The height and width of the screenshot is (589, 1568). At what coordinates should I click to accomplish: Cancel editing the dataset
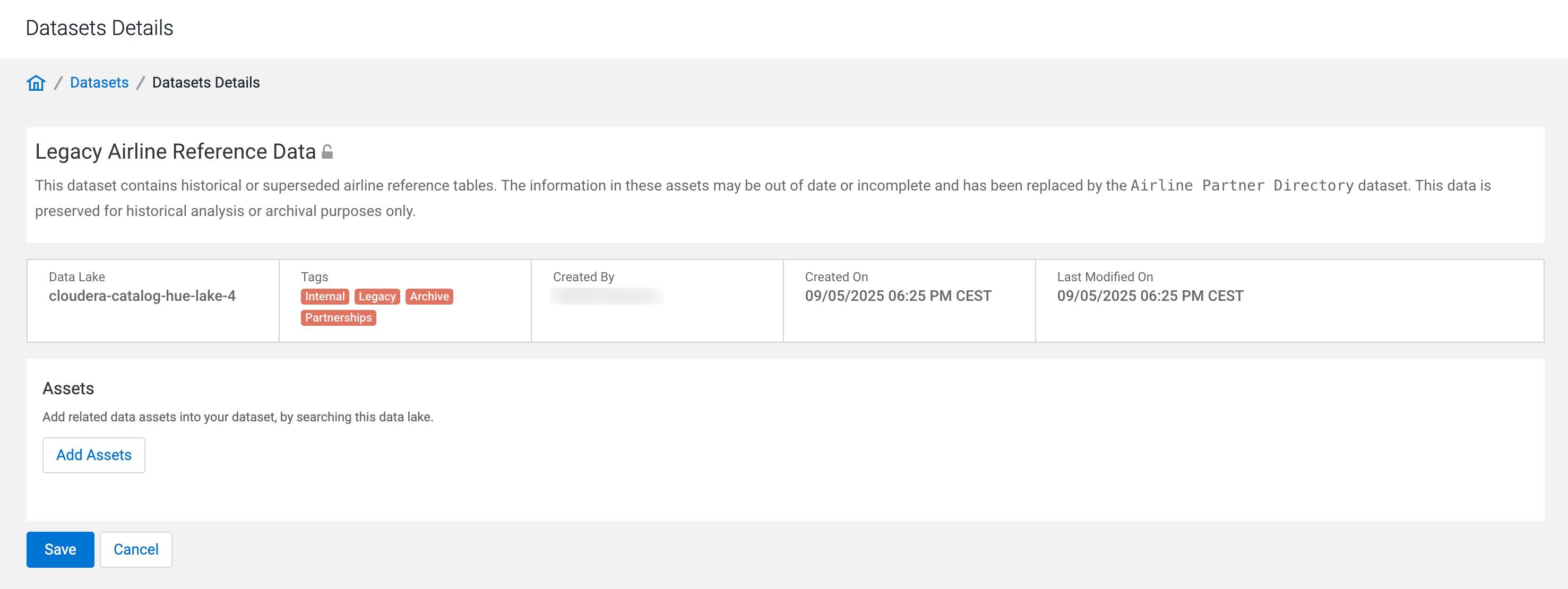pyautogui.click(x=136, y=549)
